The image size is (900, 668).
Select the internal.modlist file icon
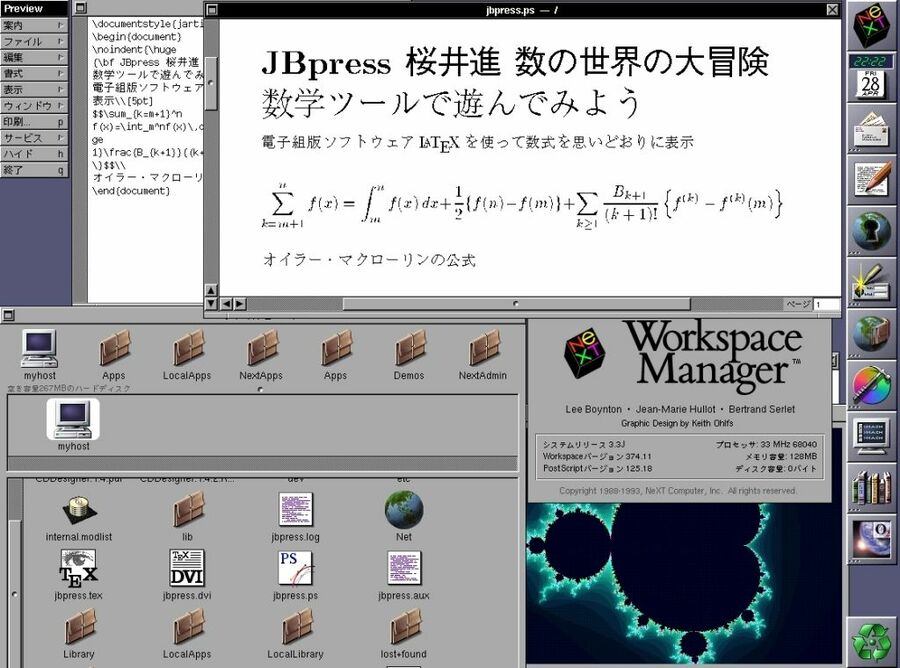(79, 510)
